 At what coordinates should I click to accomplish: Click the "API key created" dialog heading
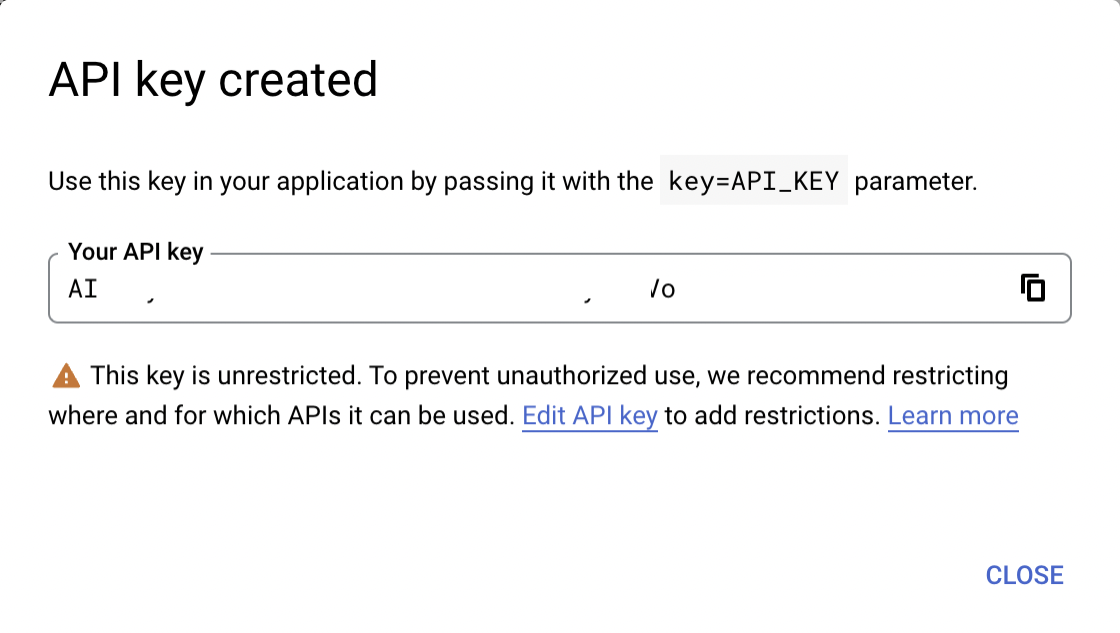[213, 80]
